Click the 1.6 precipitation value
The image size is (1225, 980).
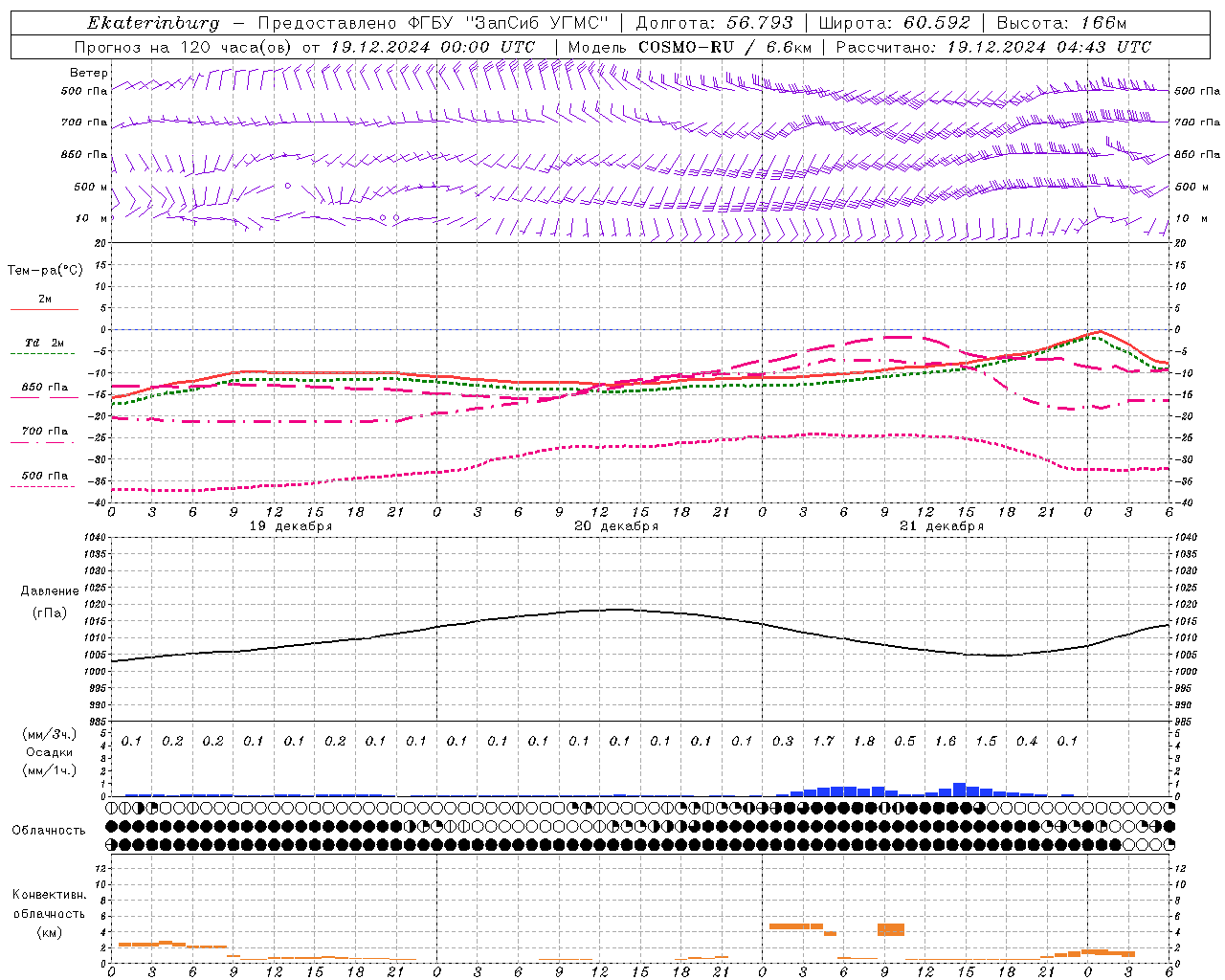point(946,741)
